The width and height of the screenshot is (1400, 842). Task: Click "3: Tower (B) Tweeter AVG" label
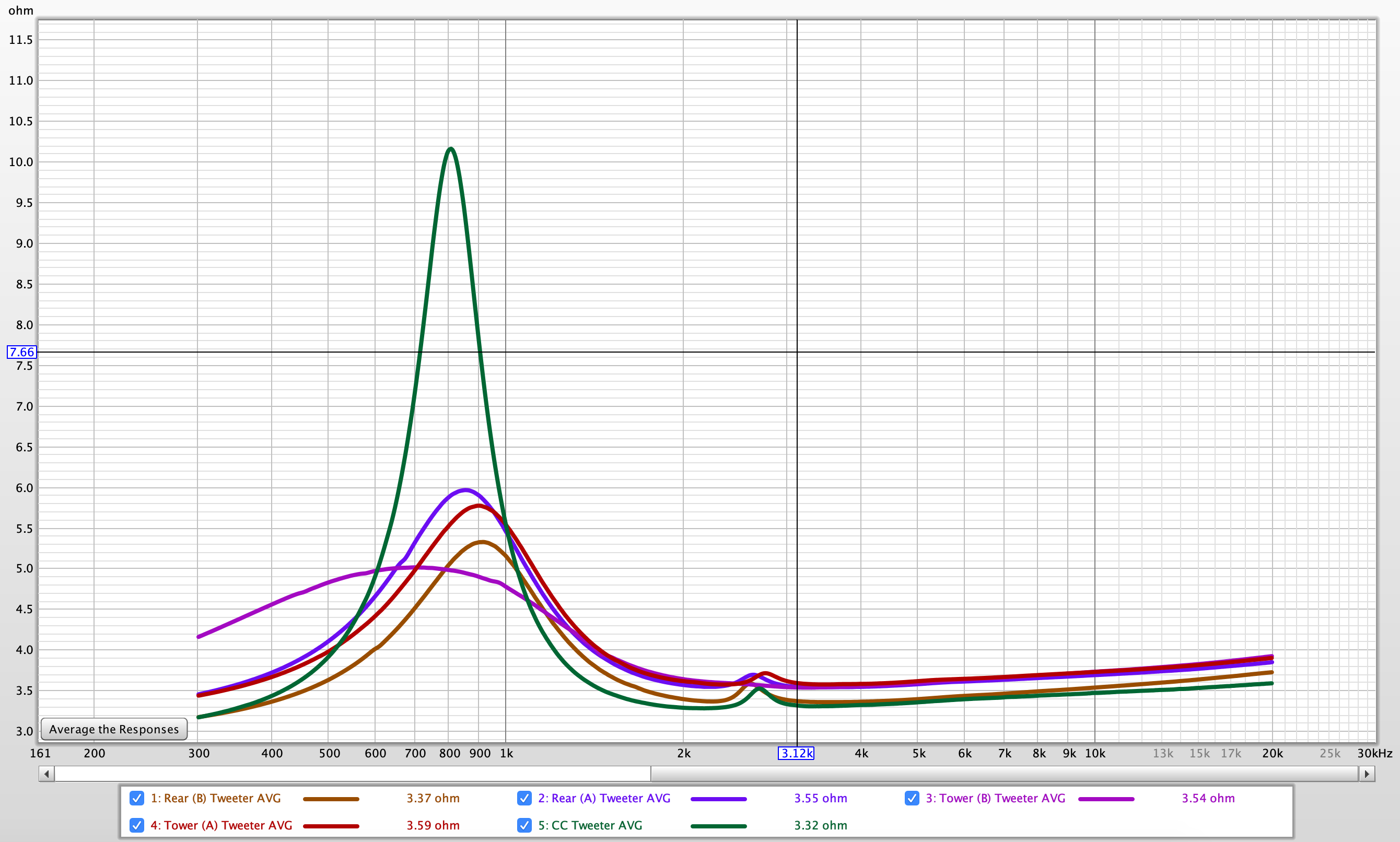pyautogui.click(x=996, y=798)
